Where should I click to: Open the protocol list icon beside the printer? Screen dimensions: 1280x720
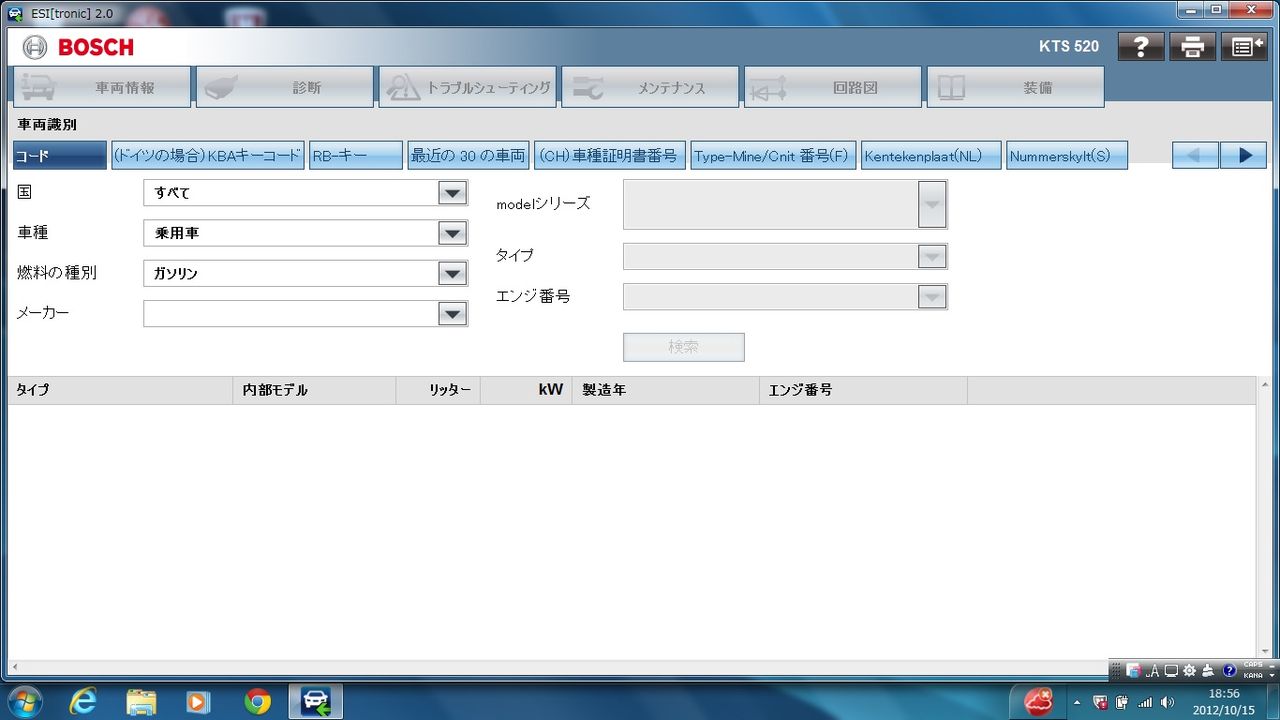click(1244, 46)
